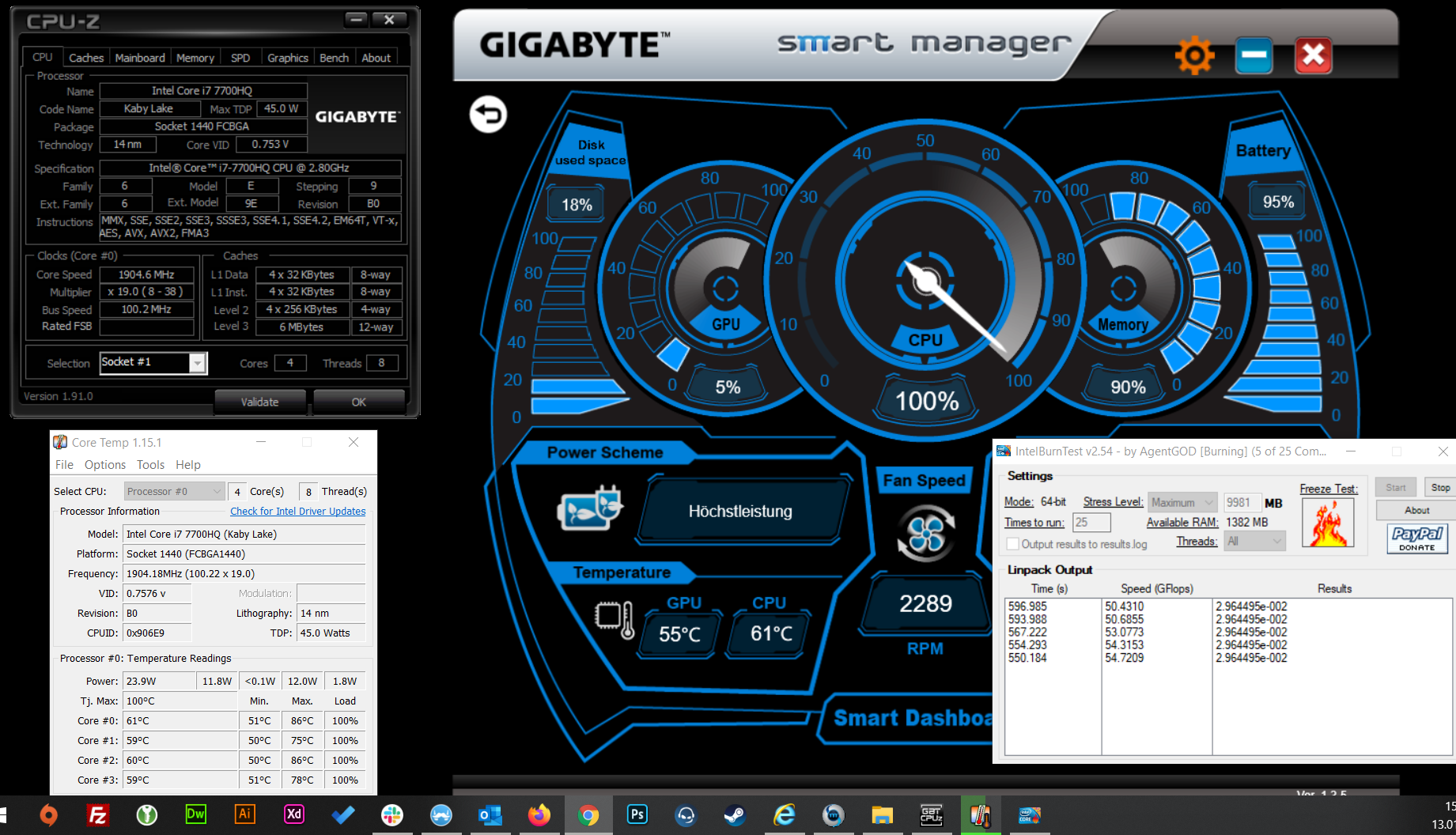The height and width of the screenshot is (835, 1456).
Task: Select the Höchstleistung power scheme panel
Action: [x=741, y=511]
